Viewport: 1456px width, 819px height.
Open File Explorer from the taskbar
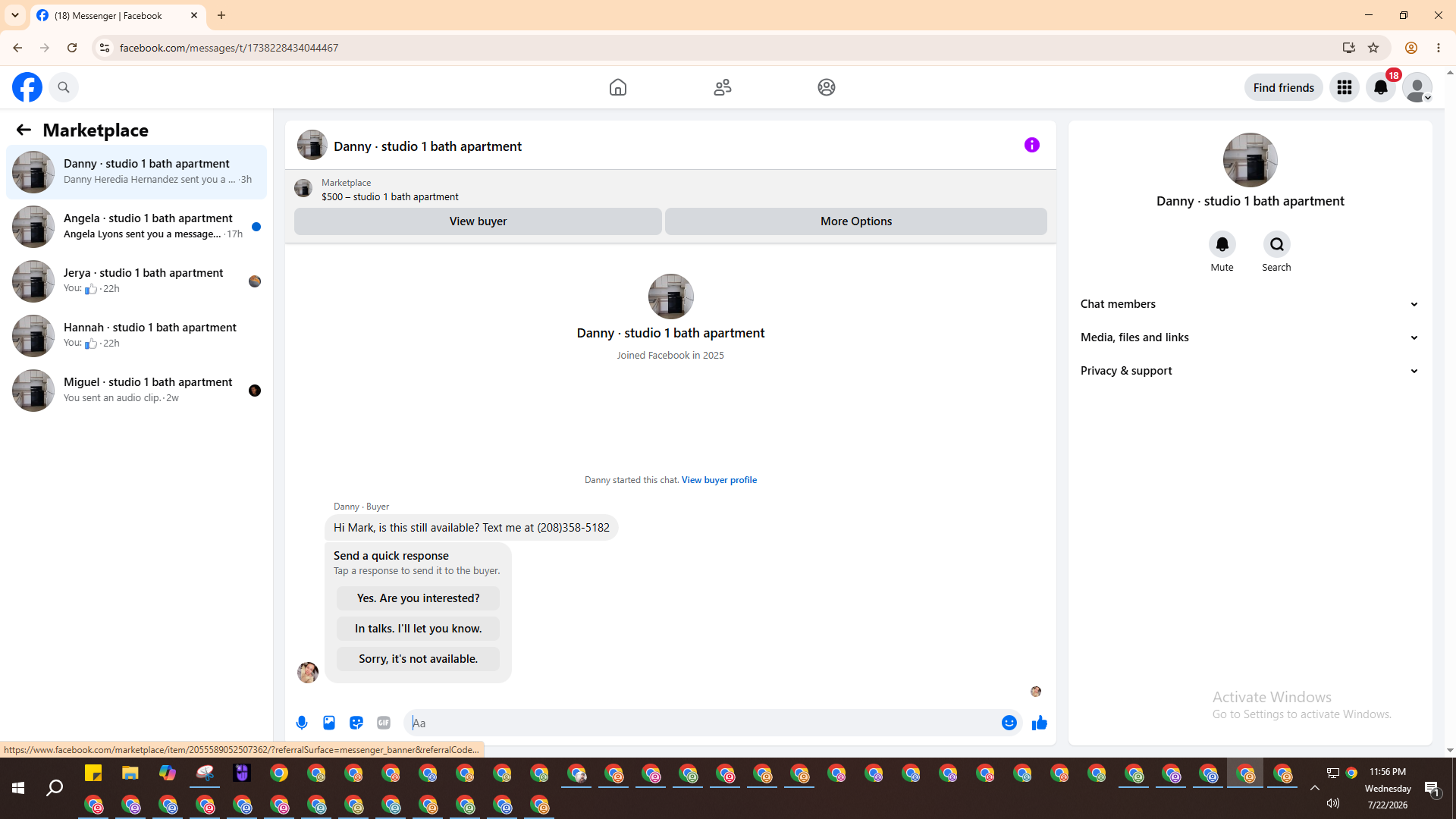130,773
